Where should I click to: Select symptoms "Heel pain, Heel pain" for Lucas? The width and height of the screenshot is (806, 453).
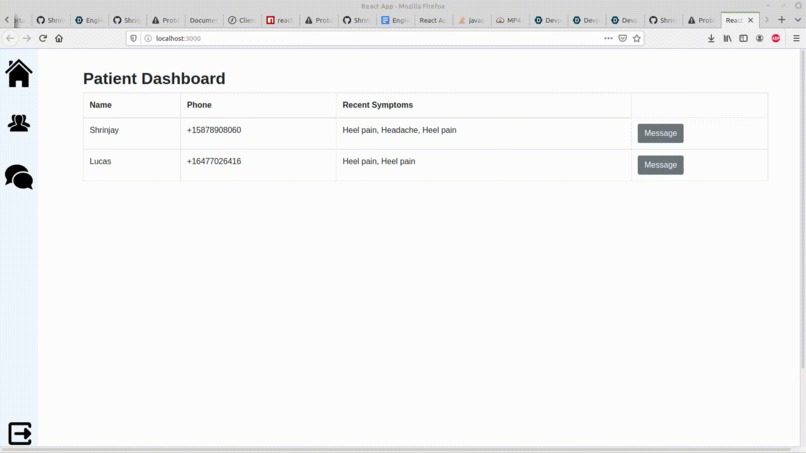(379, 161)
